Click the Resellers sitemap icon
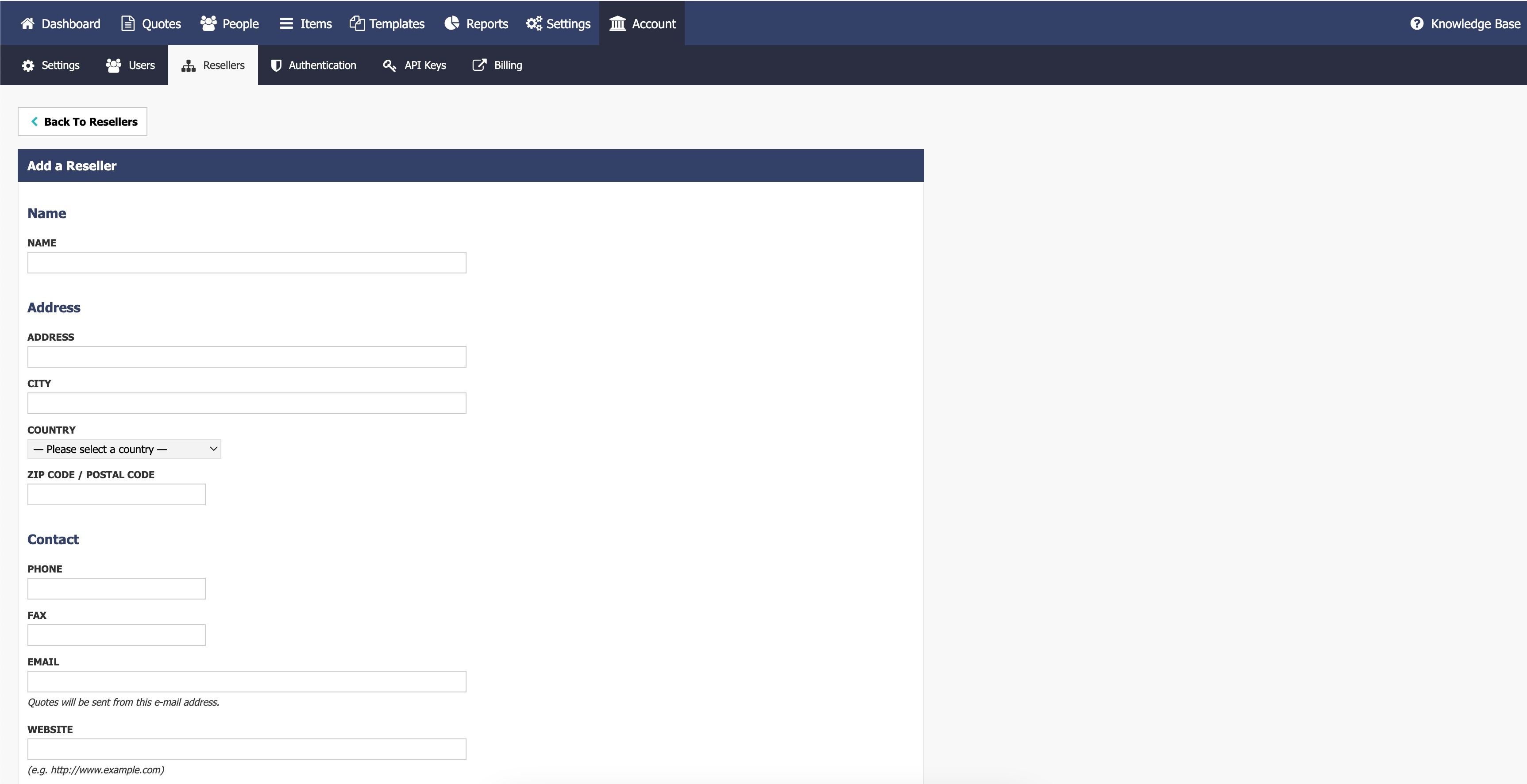Screen dimensions: 1527x784 coord(189,65)
